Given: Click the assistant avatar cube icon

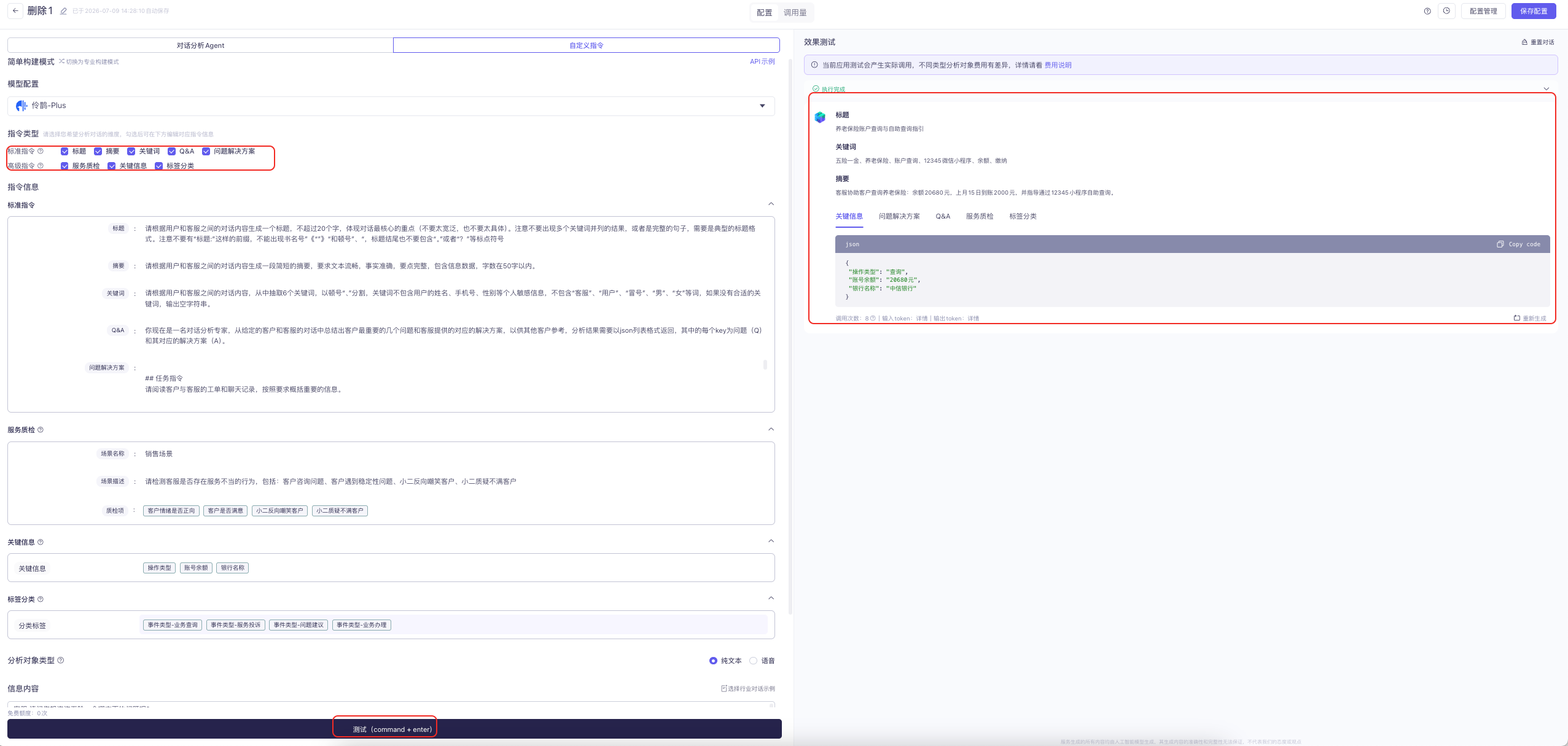Looking at the screenshot, I should pyautogui.click(x=820, y=117).
